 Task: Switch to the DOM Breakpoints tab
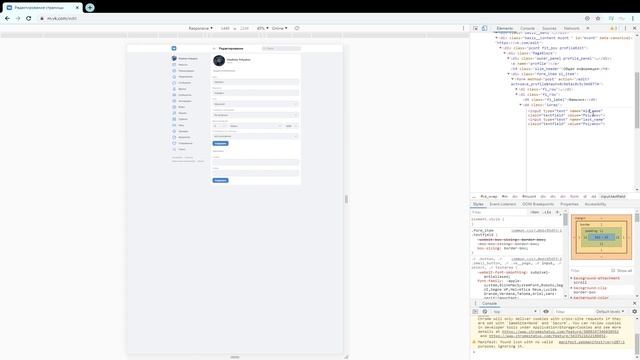538,204
